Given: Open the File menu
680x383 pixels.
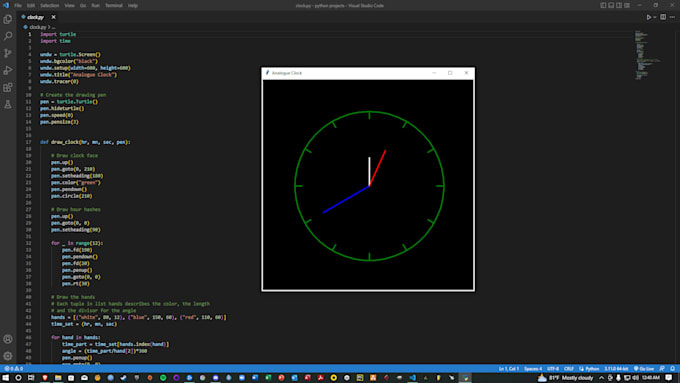Looking at the screenshot, I should pyautogui.click(x=18, y=6).
